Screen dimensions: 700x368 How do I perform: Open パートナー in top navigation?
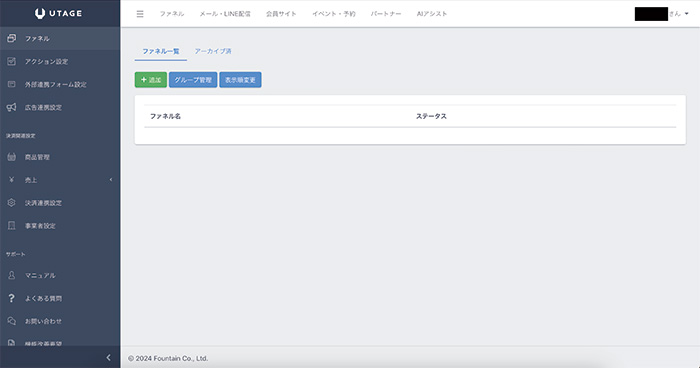click(386, 14)
